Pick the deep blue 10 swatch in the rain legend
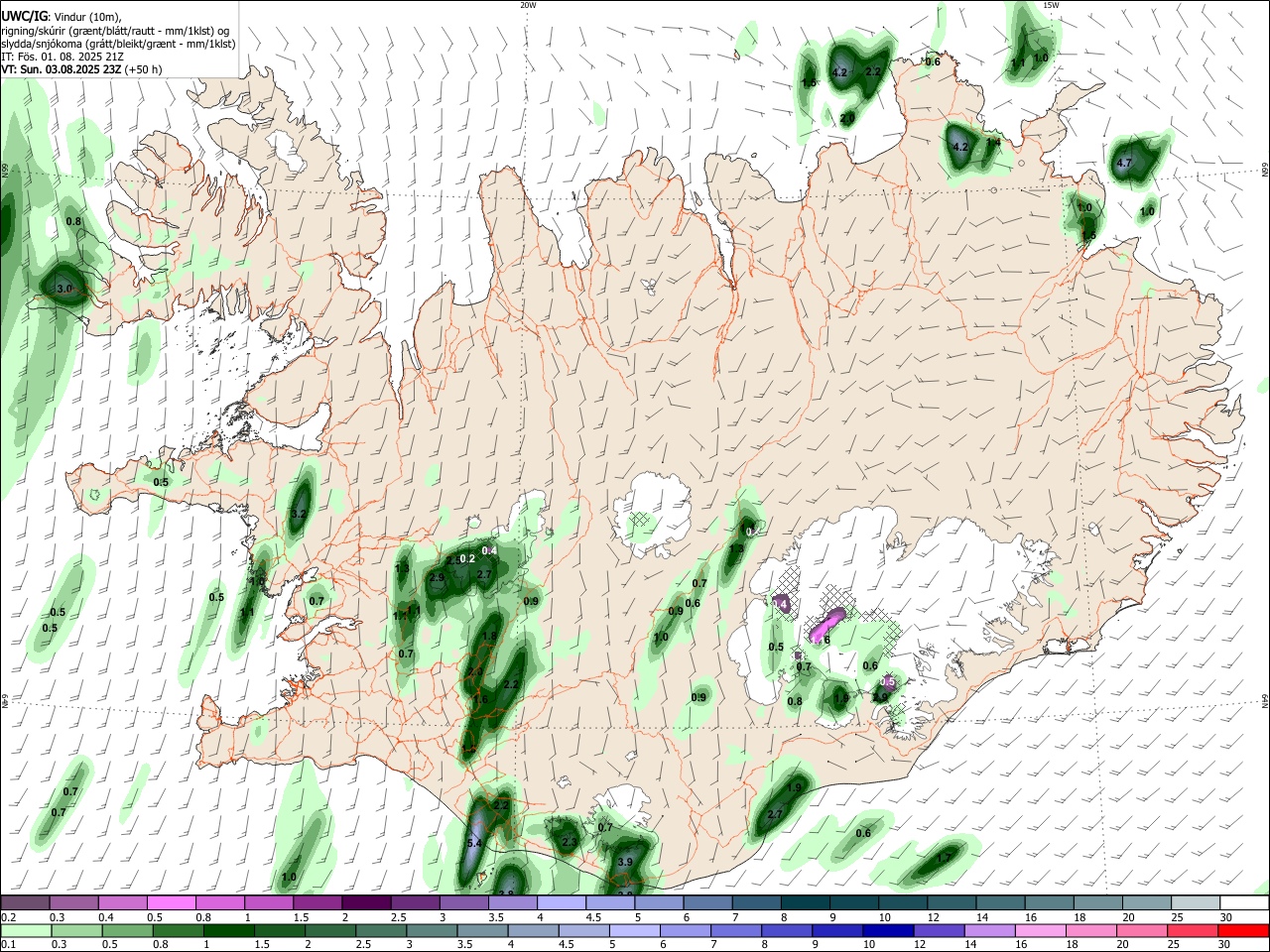The image size is (1270, 952). coord(887,931)
